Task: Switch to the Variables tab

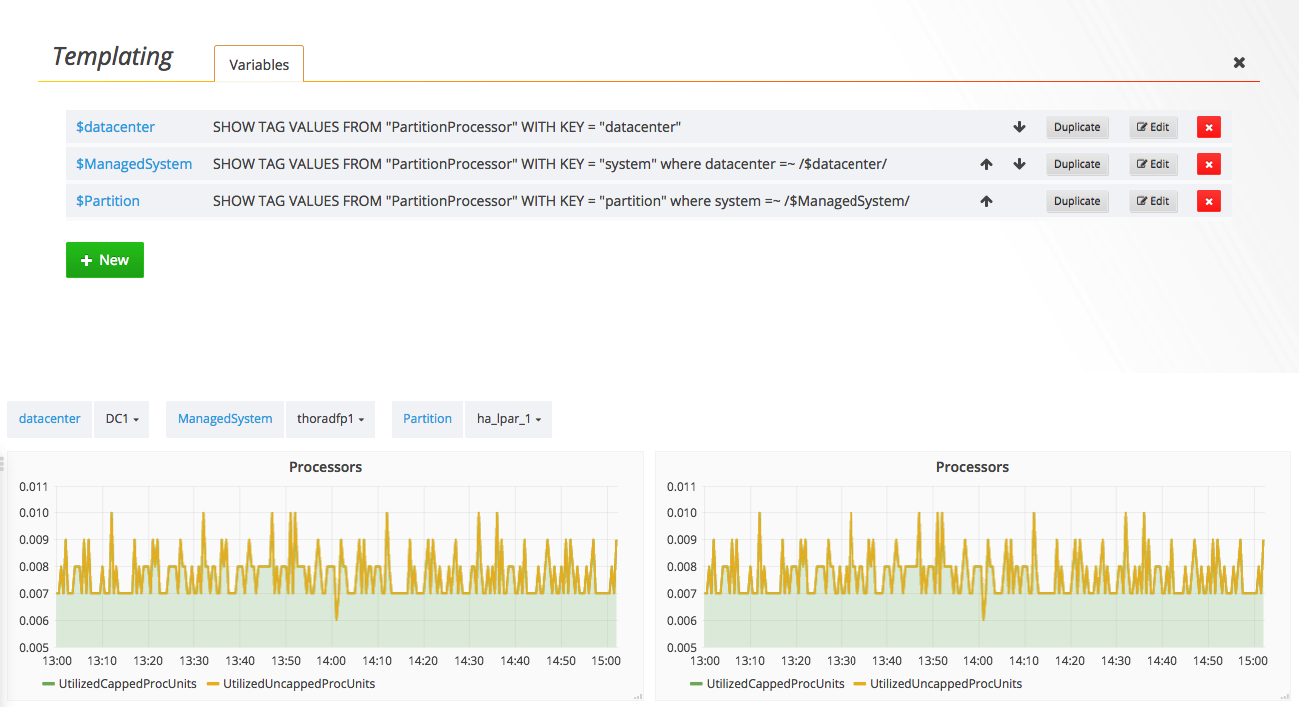Action: [258, 63]
